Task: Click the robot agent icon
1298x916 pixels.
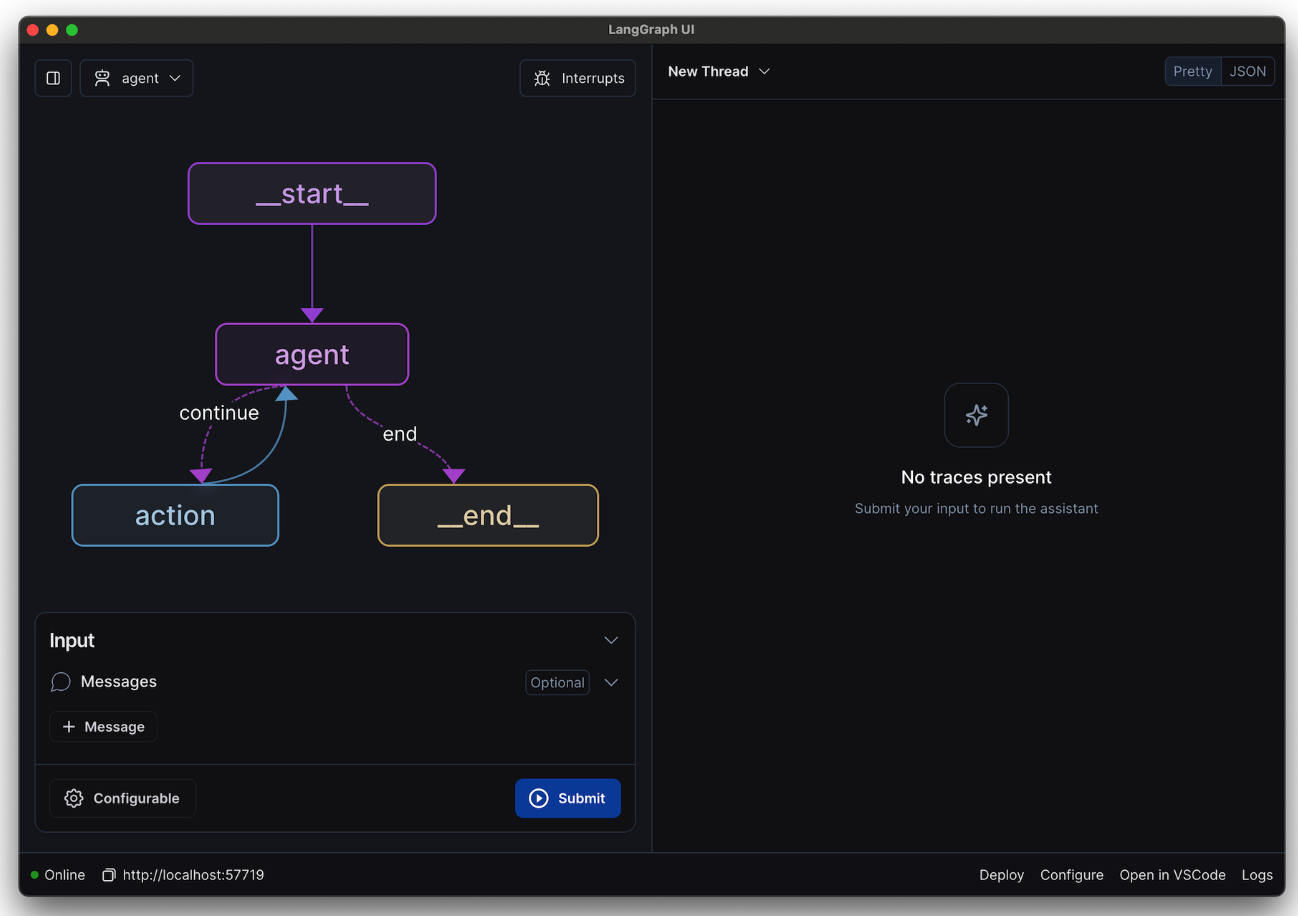Action: click(102, 78)
